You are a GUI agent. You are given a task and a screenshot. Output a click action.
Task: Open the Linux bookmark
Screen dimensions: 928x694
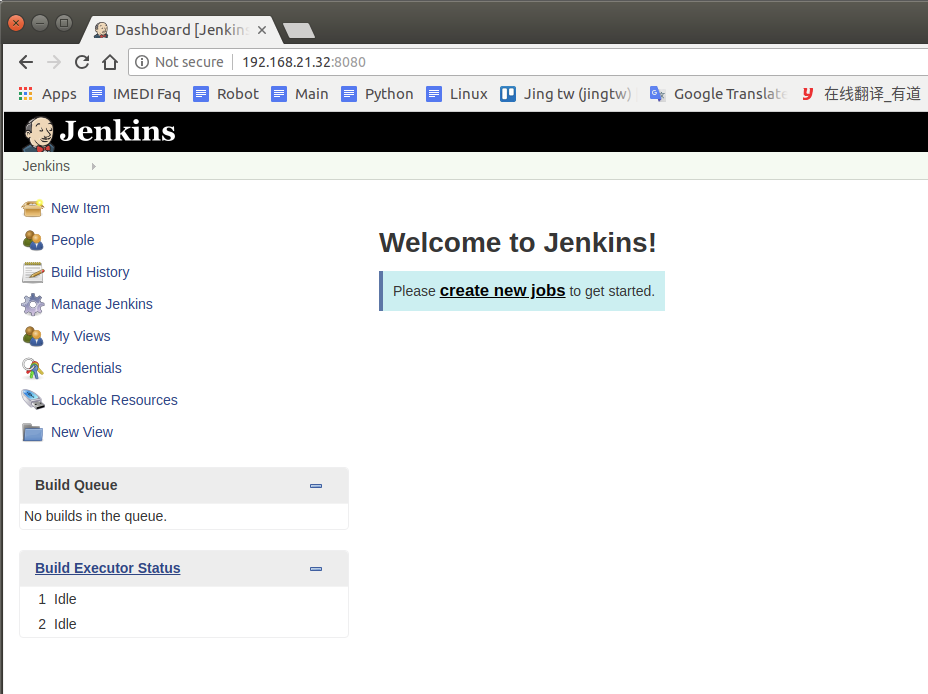pos(457,94)
